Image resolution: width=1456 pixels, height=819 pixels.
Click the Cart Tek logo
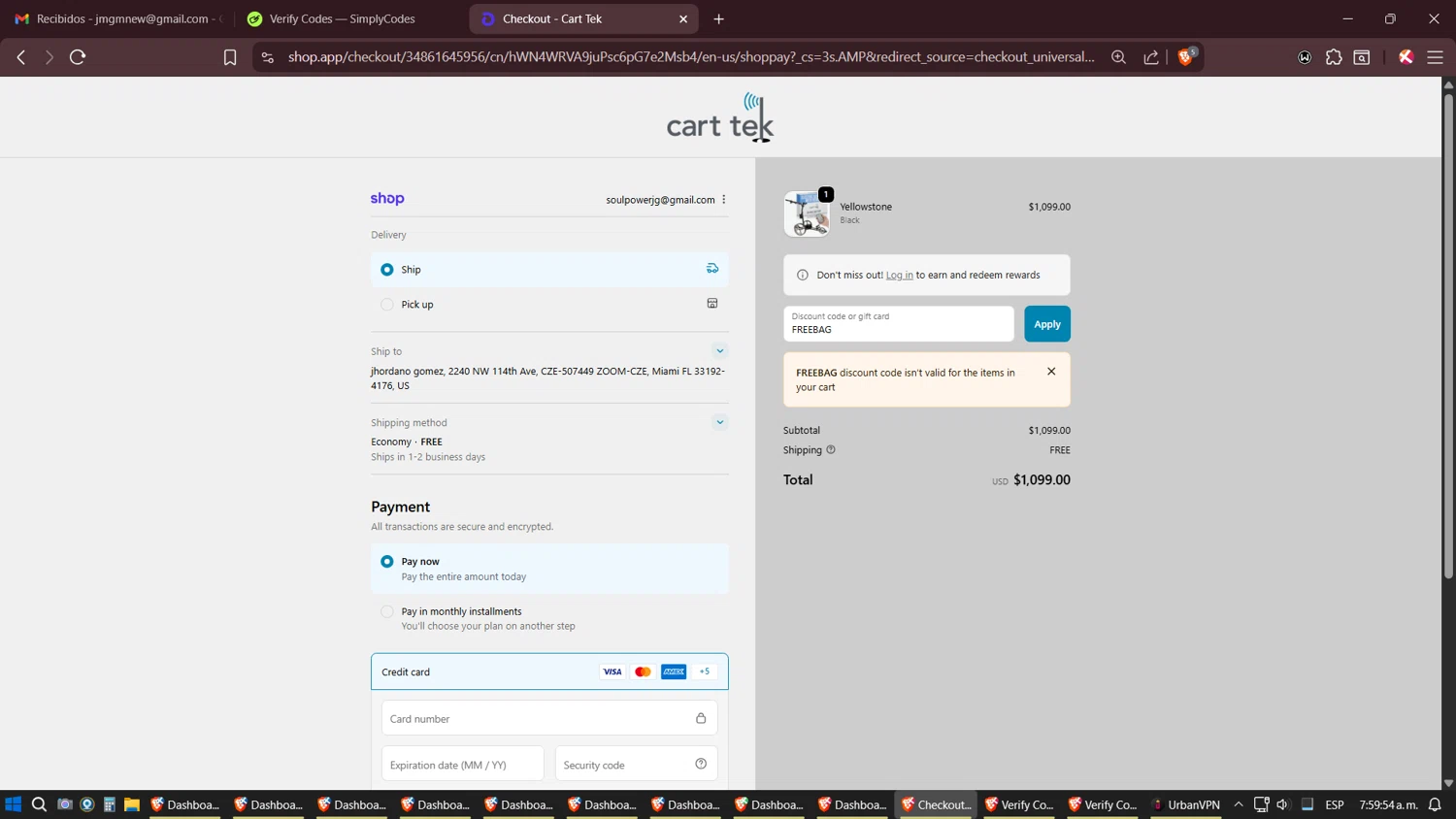[720, 118]
